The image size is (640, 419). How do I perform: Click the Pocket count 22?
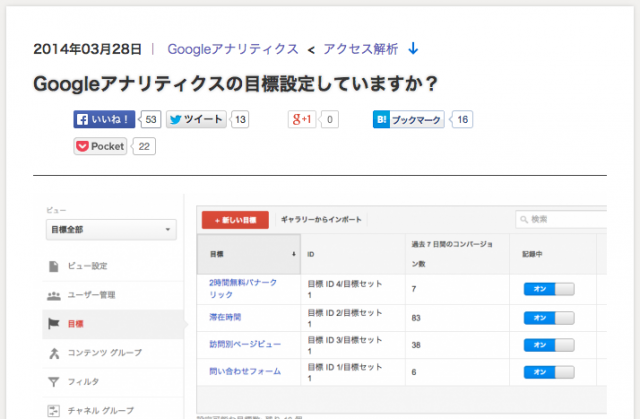tap(144, 146)
